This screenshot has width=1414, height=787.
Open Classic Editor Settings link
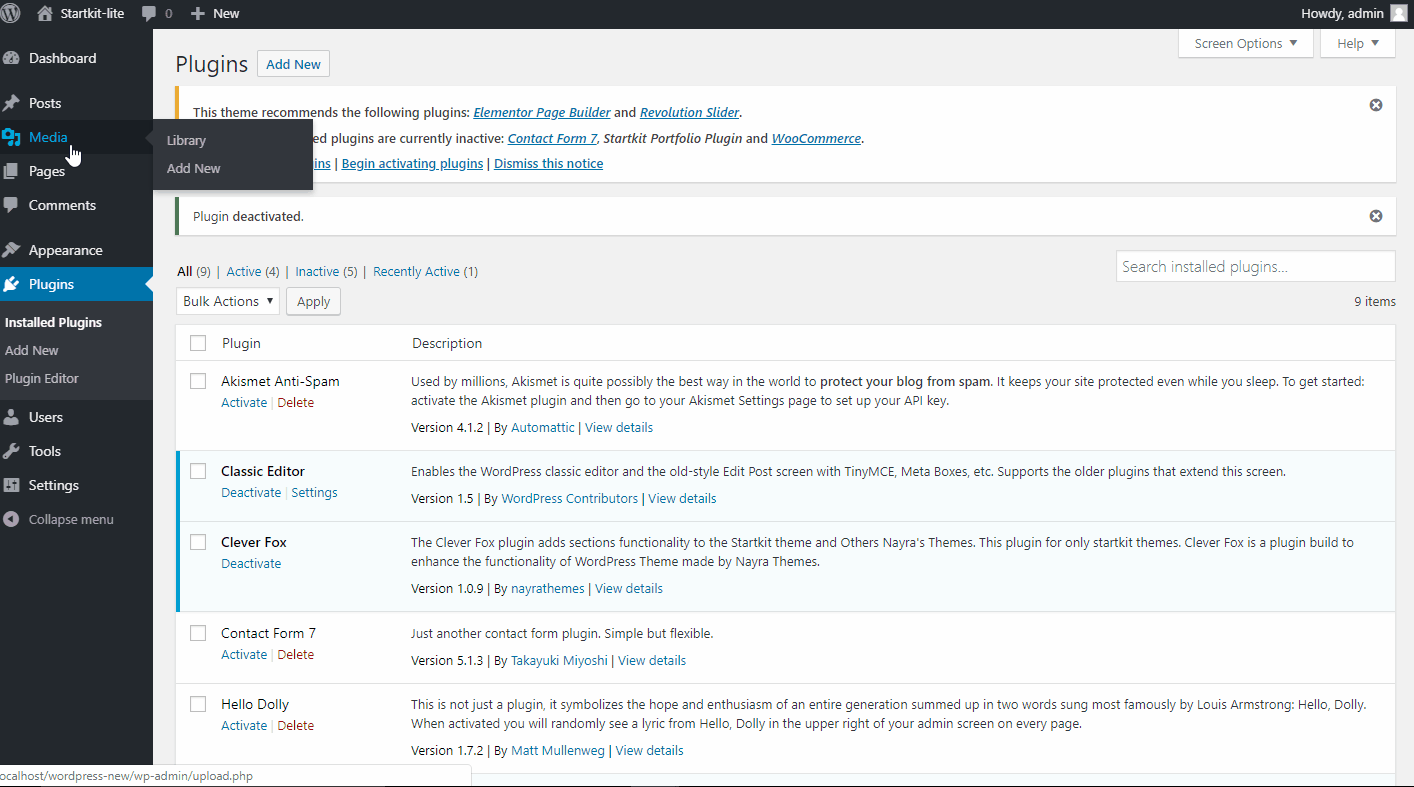314,492
